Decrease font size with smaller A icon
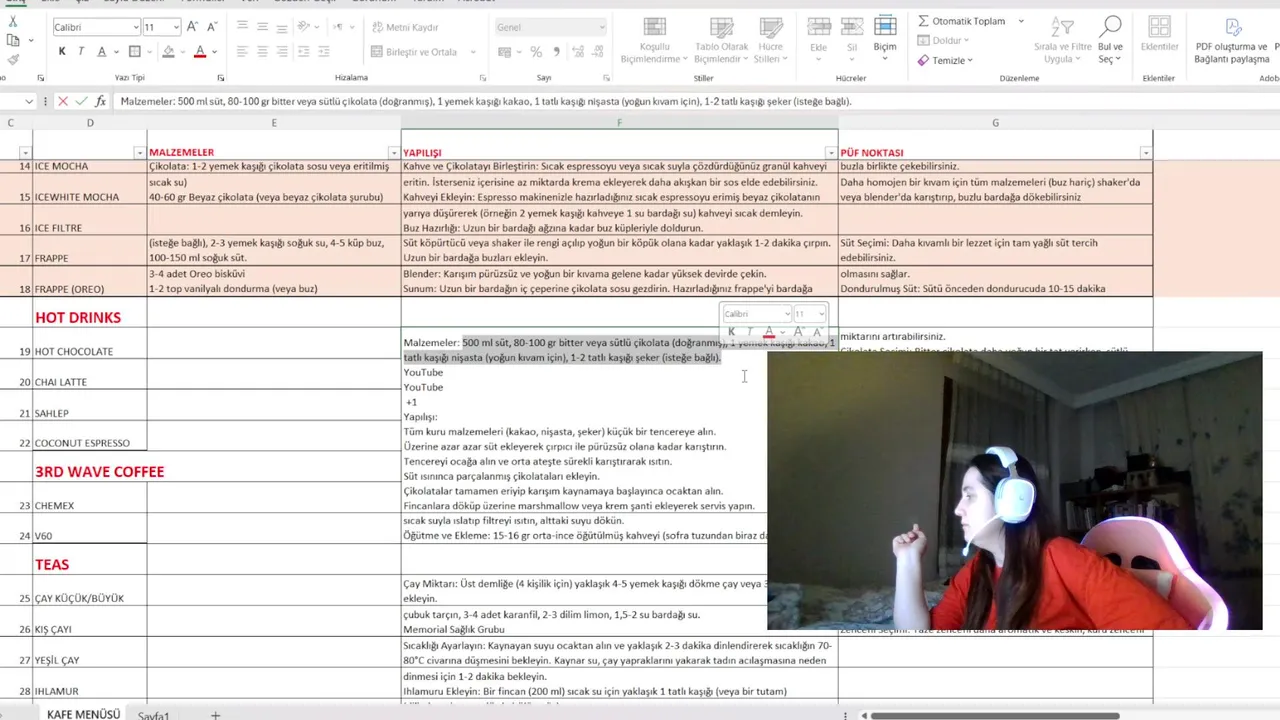This screenshot has width=1280, height=720. 212,27
